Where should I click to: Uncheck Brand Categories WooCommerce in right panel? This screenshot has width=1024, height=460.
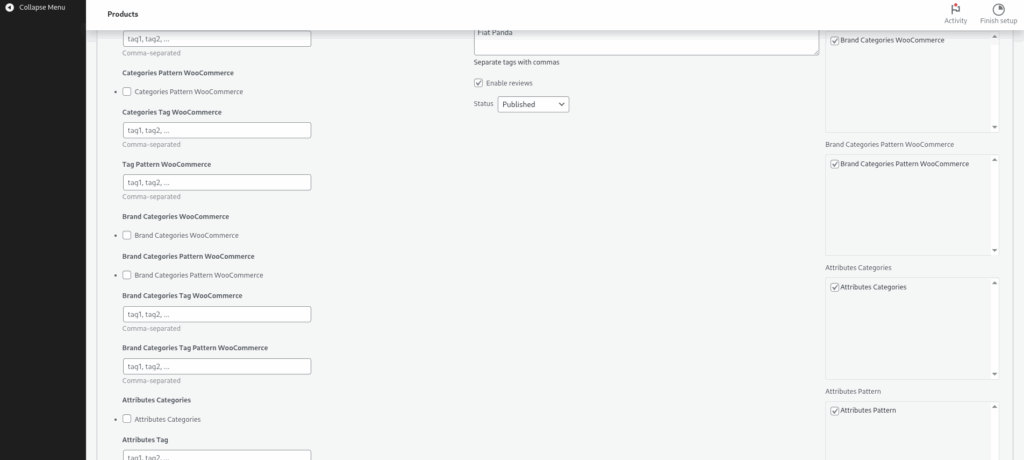835,41
